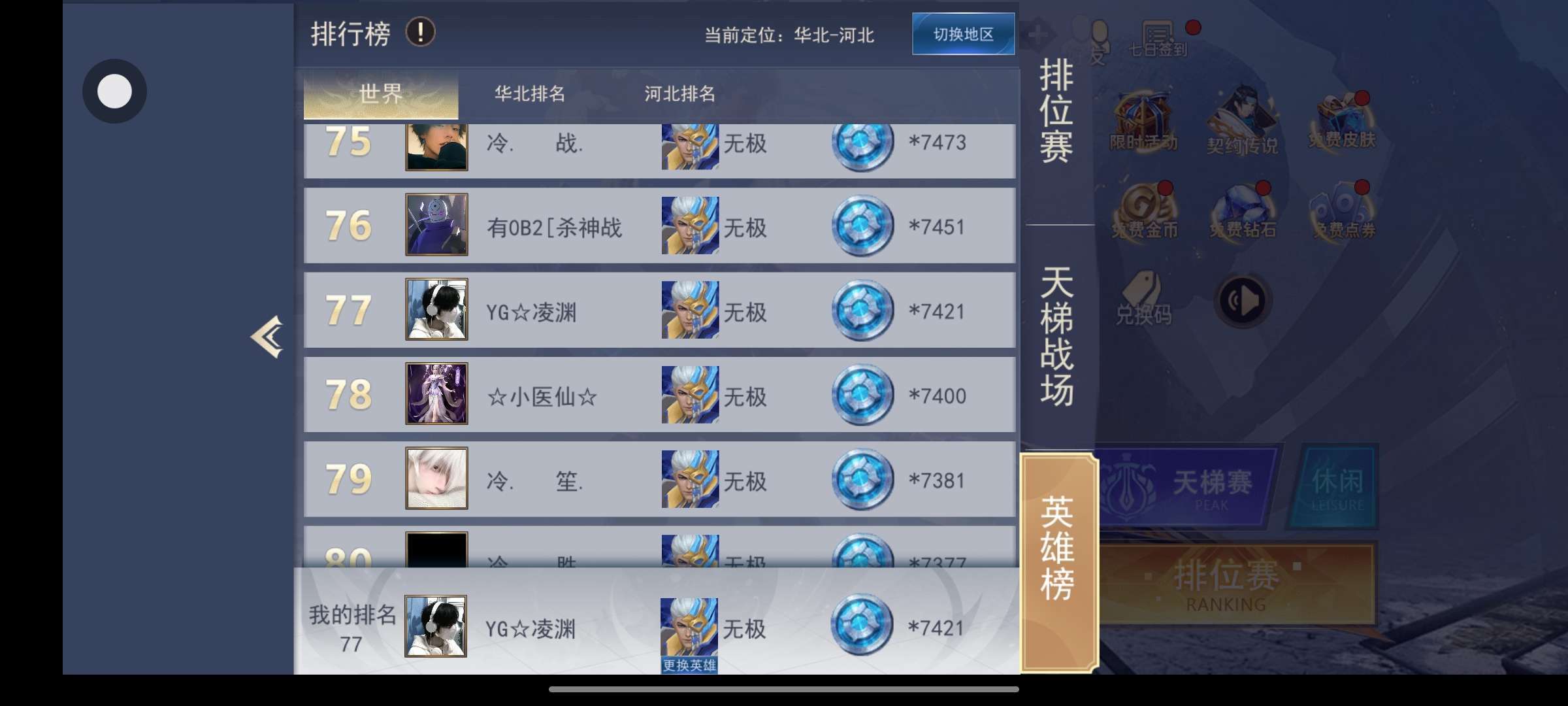This screenshot has height=706, width=1568.
Task: Open the 免费皮肤 gift icon
Action: click(1342, 122)
